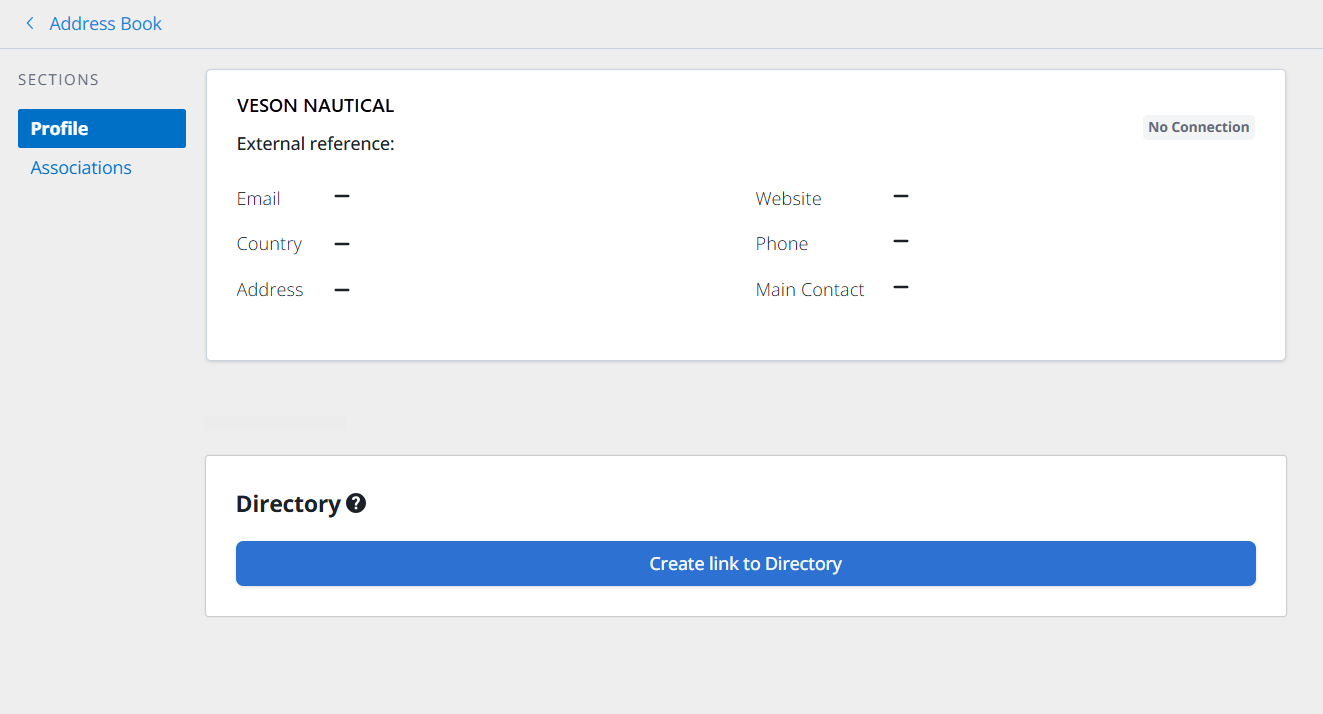Click the Main Contact field label

pos(810,289)
